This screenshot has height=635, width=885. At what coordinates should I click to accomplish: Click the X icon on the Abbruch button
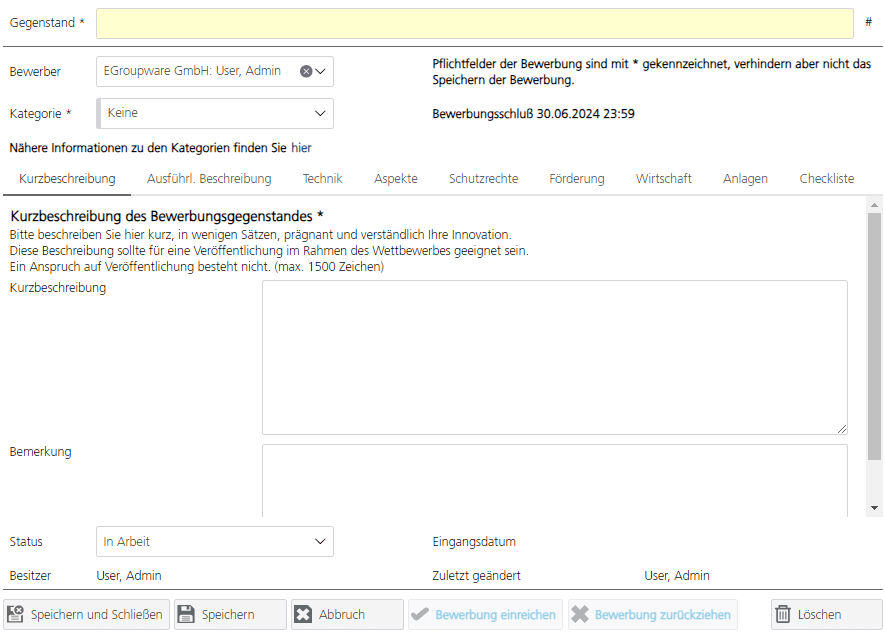pyautogui.click(x=302, y=614)
